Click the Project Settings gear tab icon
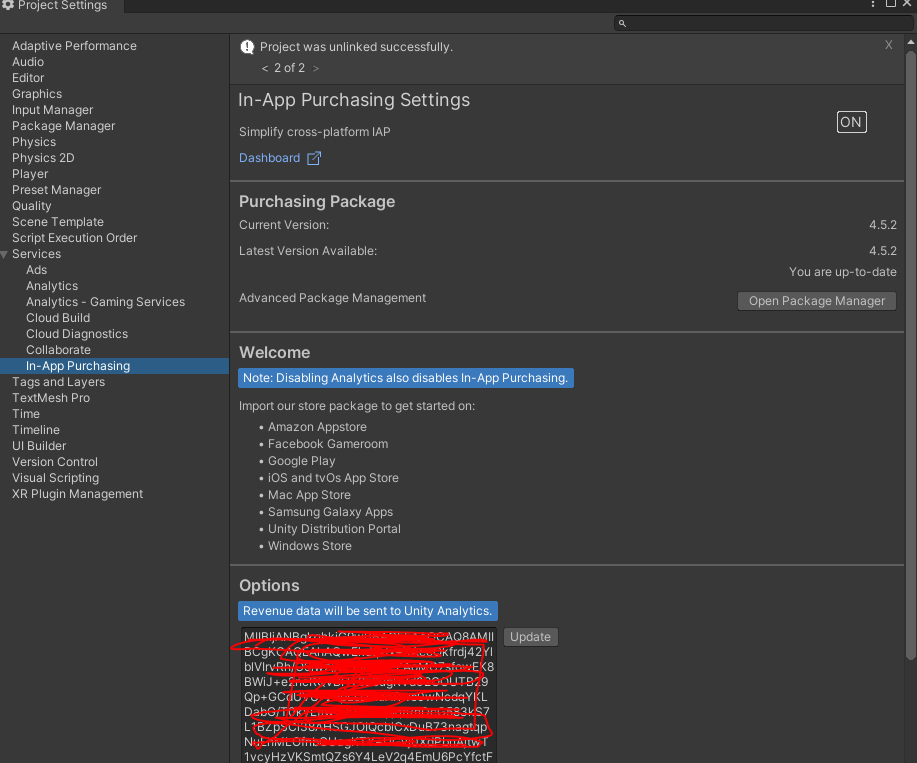 coord(7,5)
